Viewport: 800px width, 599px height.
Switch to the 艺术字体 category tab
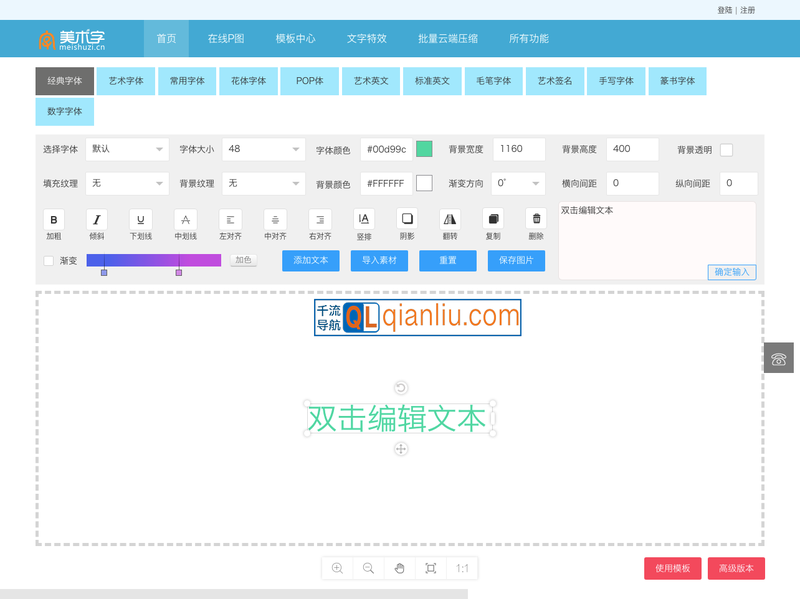click(x=125, y=81)
